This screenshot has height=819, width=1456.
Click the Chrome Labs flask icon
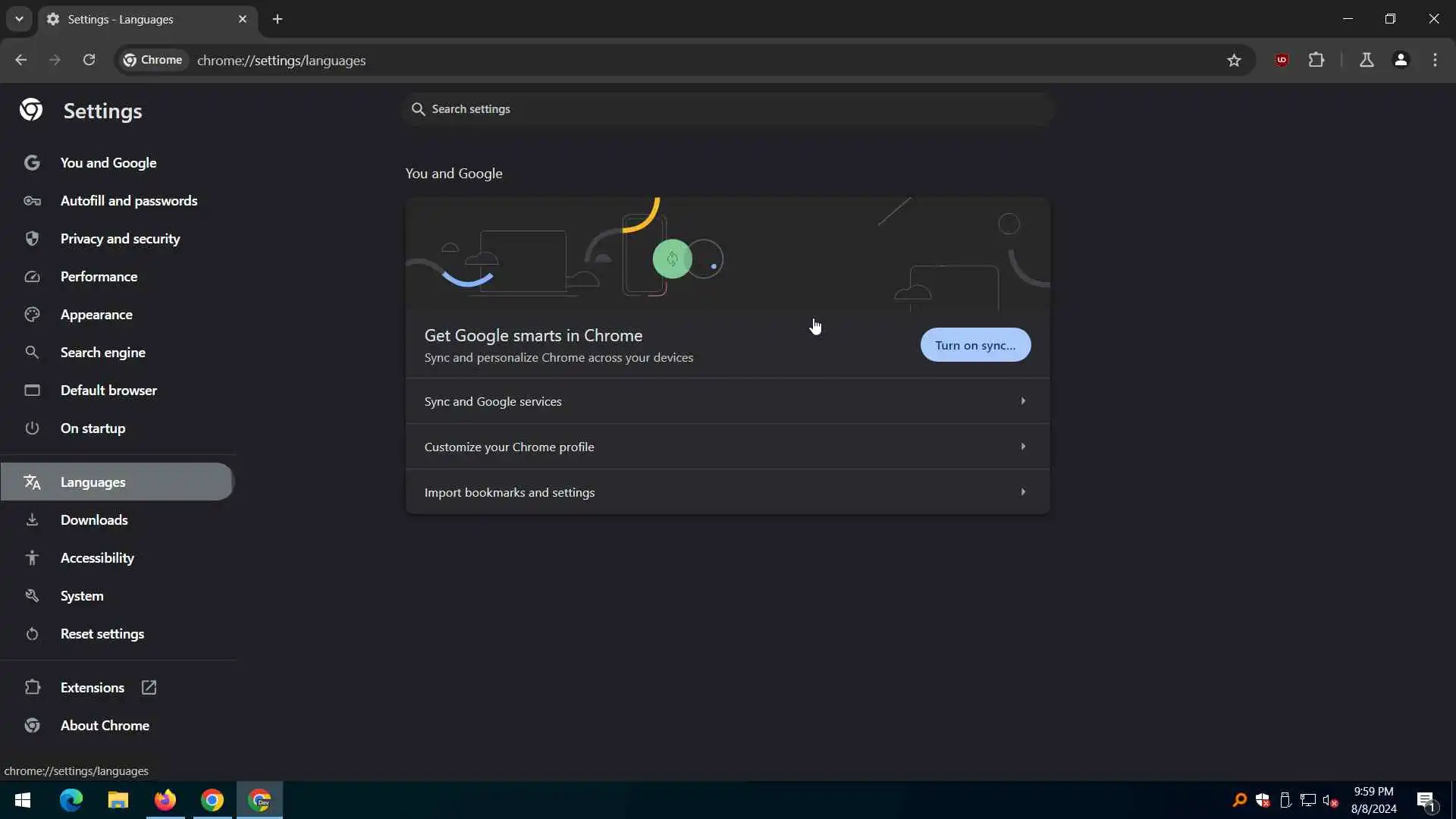1367,60
